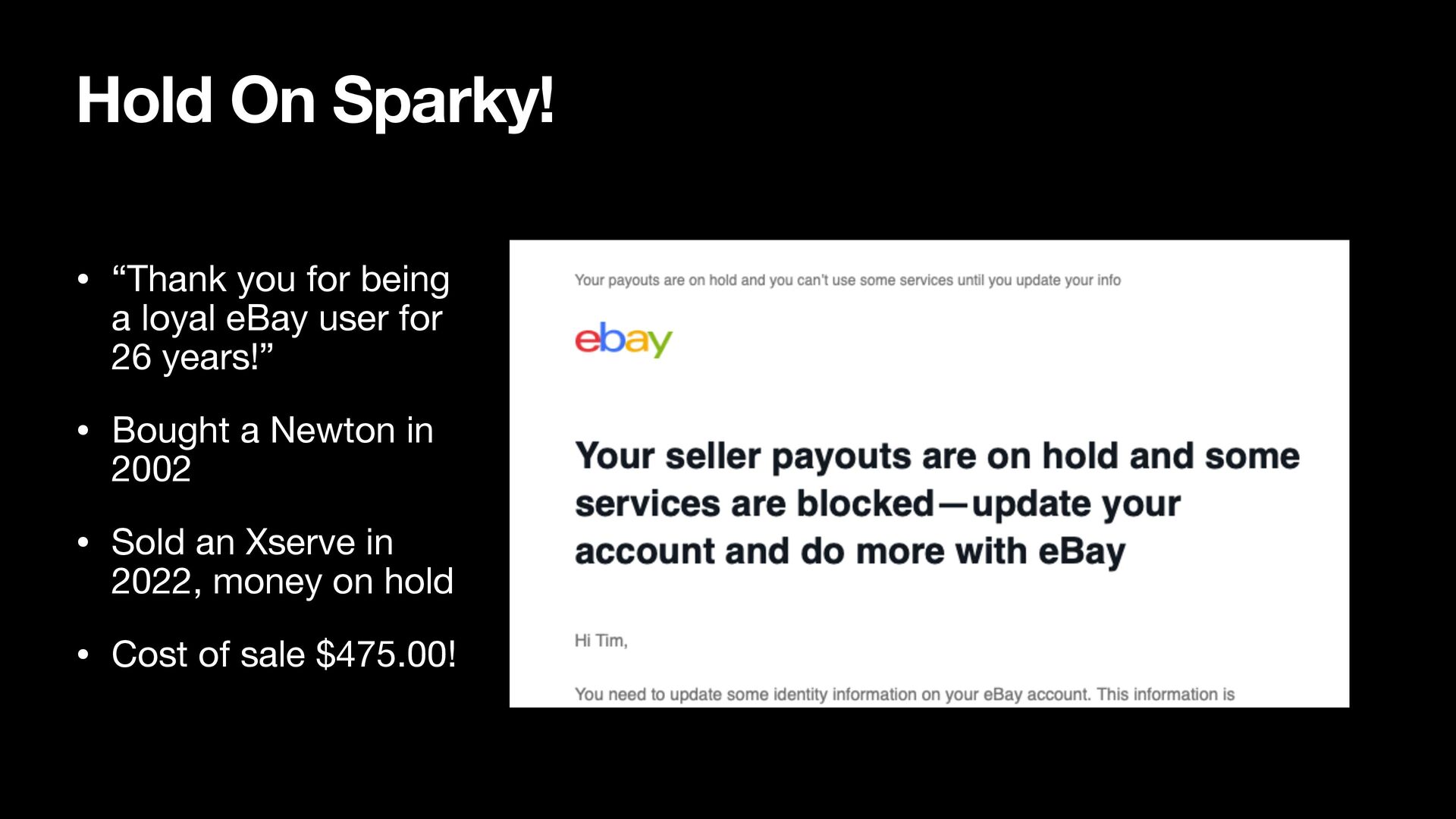The width and height of the screenshot is (1456, 819).
Task: Select the 'Thank you for being' bullet text
Action: (x=281, y=280)
